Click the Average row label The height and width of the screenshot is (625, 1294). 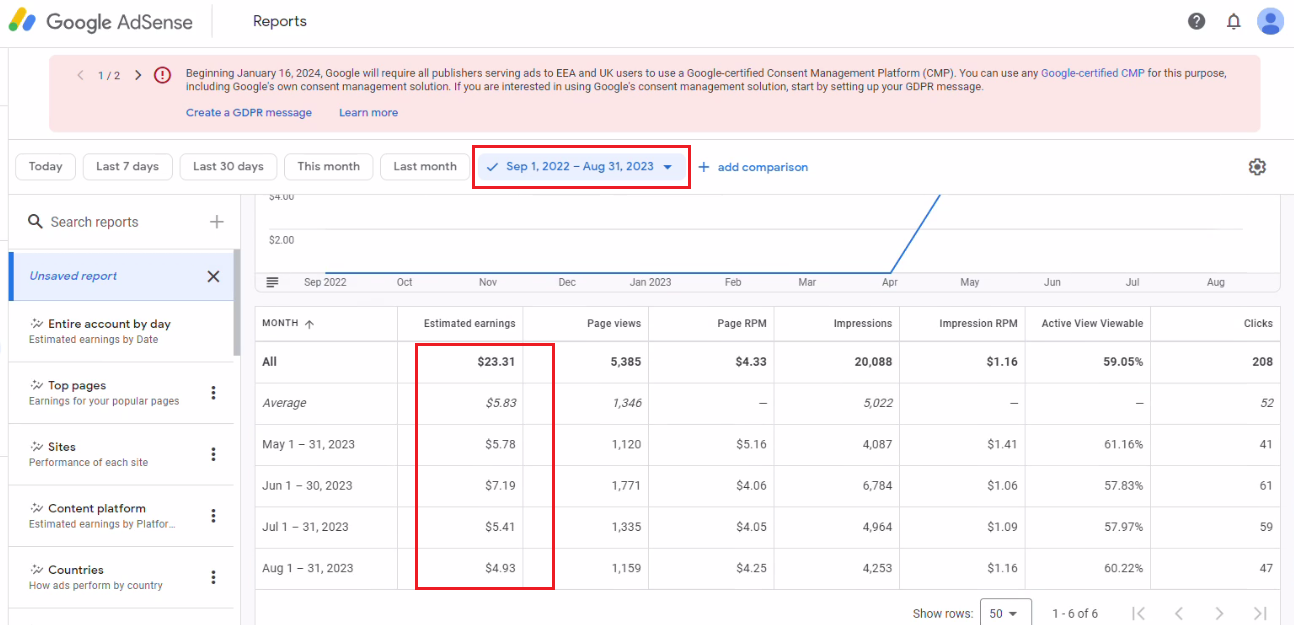[284, 403]
